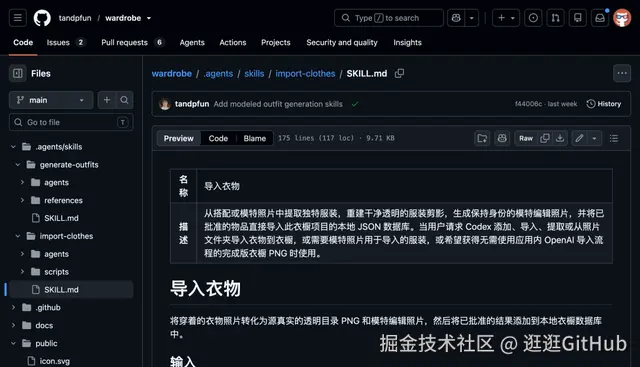Go to the GitHub homepage logo

(x=42, y=18)
